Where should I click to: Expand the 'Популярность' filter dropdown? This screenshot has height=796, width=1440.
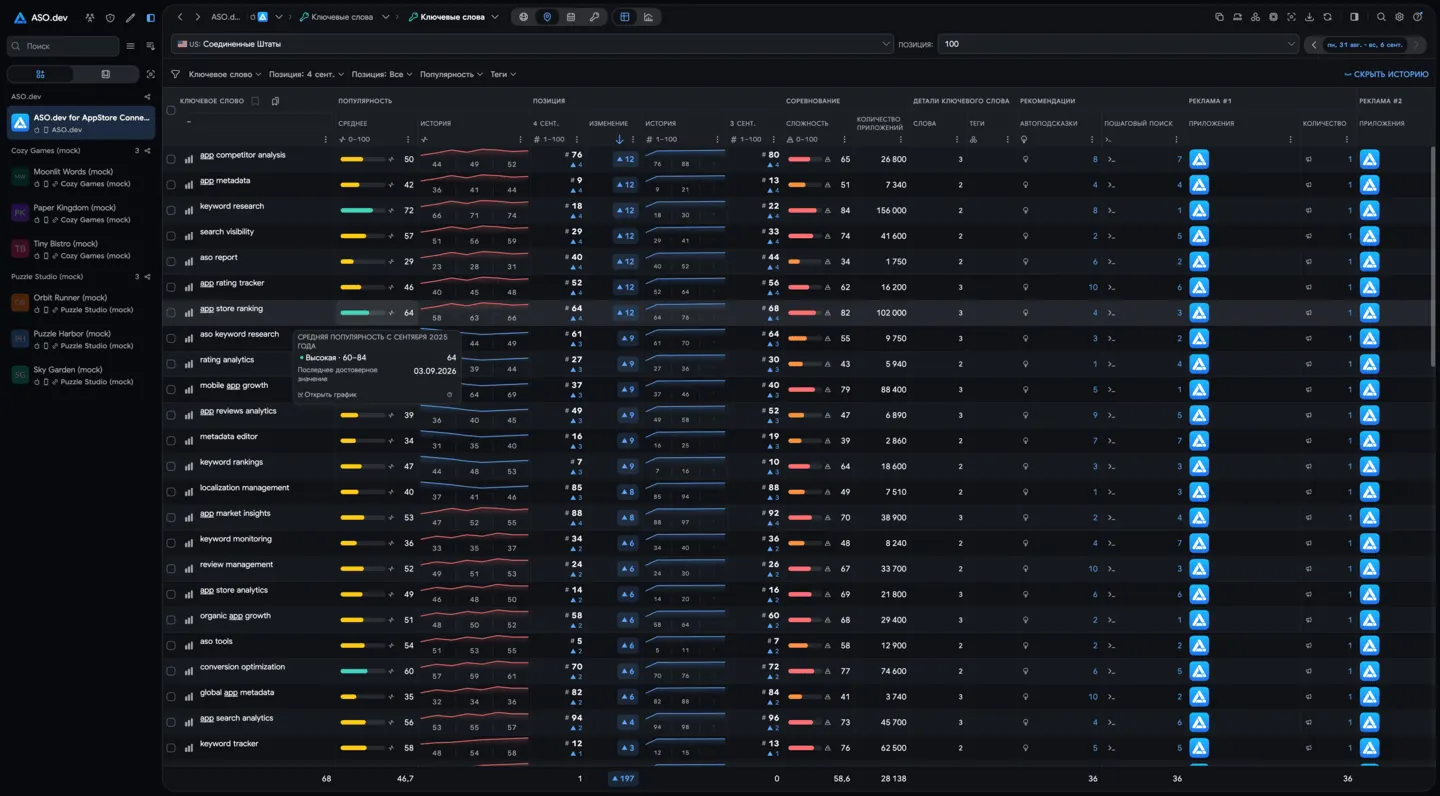451,74
